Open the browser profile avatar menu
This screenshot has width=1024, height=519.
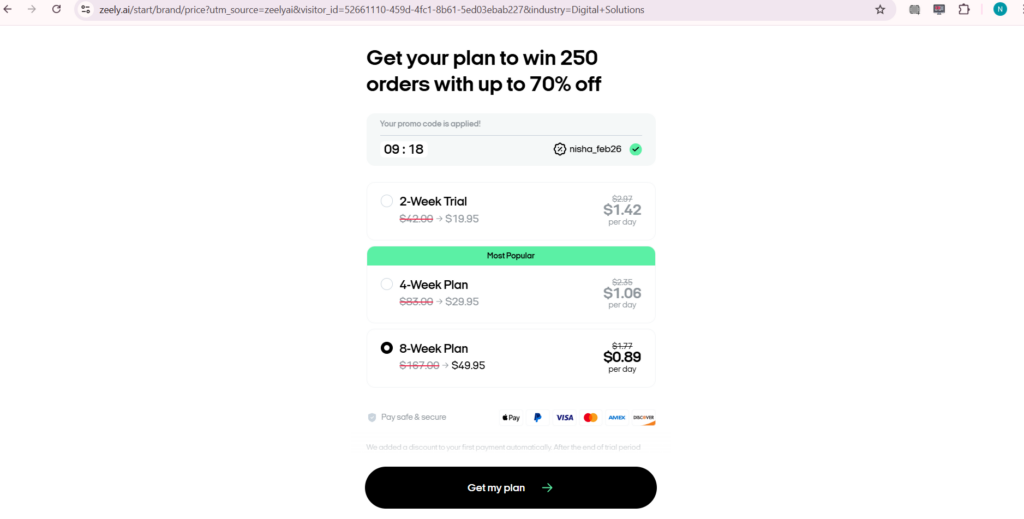click(x=1000, y=10)
